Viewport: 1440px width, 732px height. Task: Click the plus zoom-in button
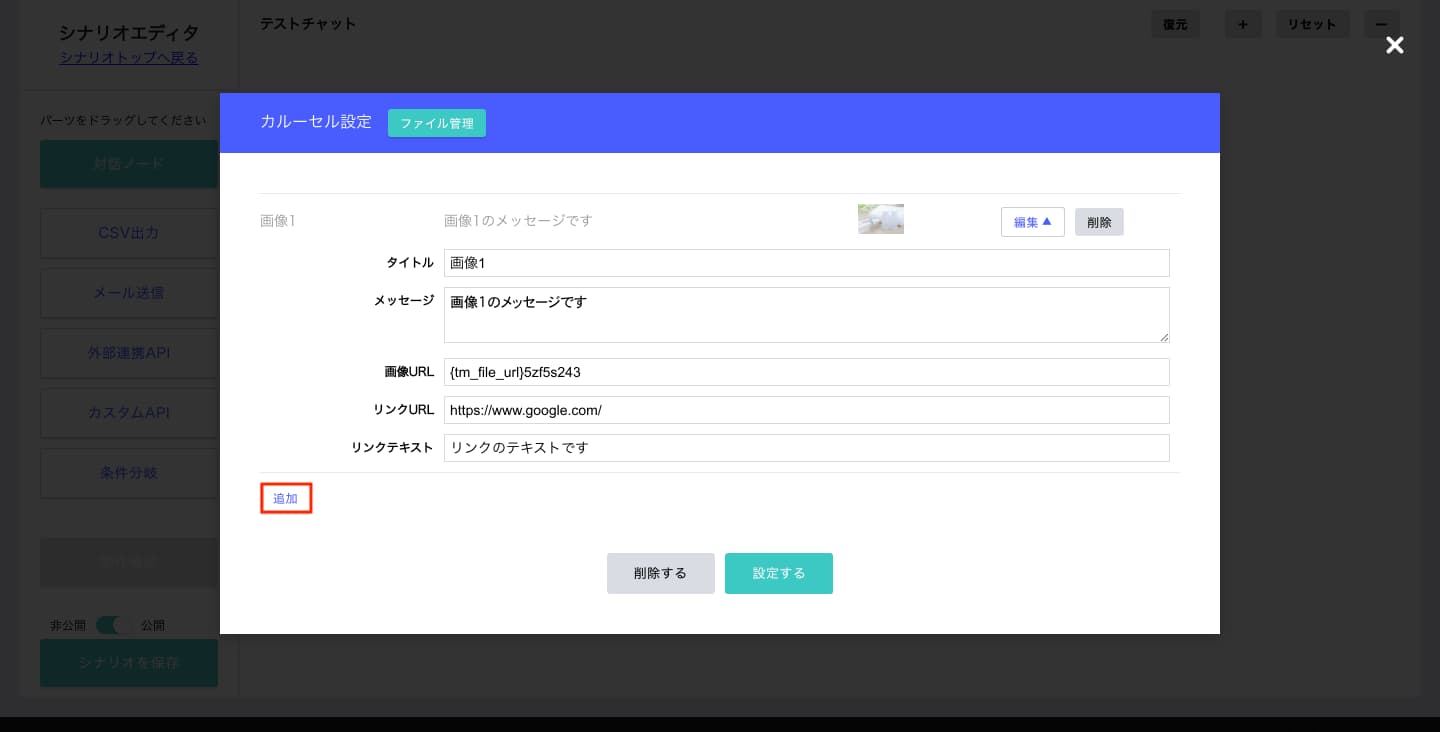point(1243,24)
